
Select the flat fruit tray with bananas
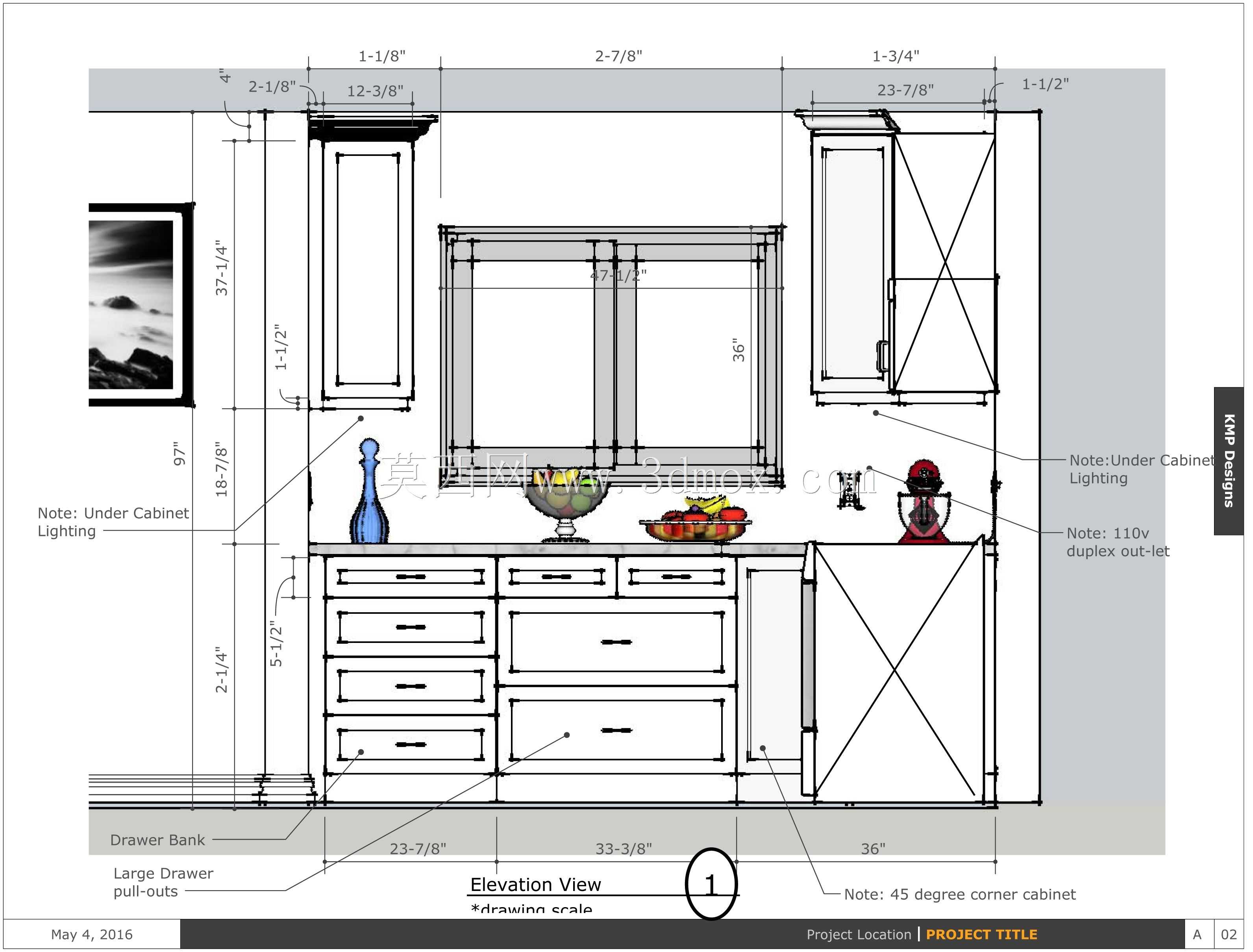point(696,519)
